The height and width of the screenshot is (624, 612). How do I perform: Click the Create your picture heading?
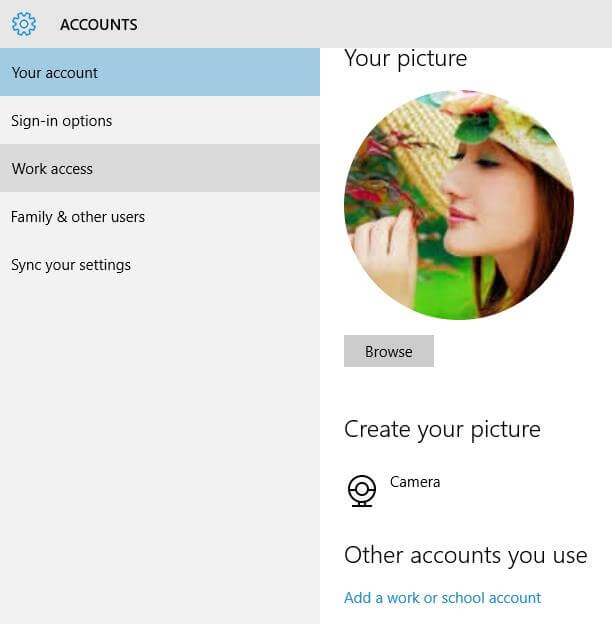[442, 430]
